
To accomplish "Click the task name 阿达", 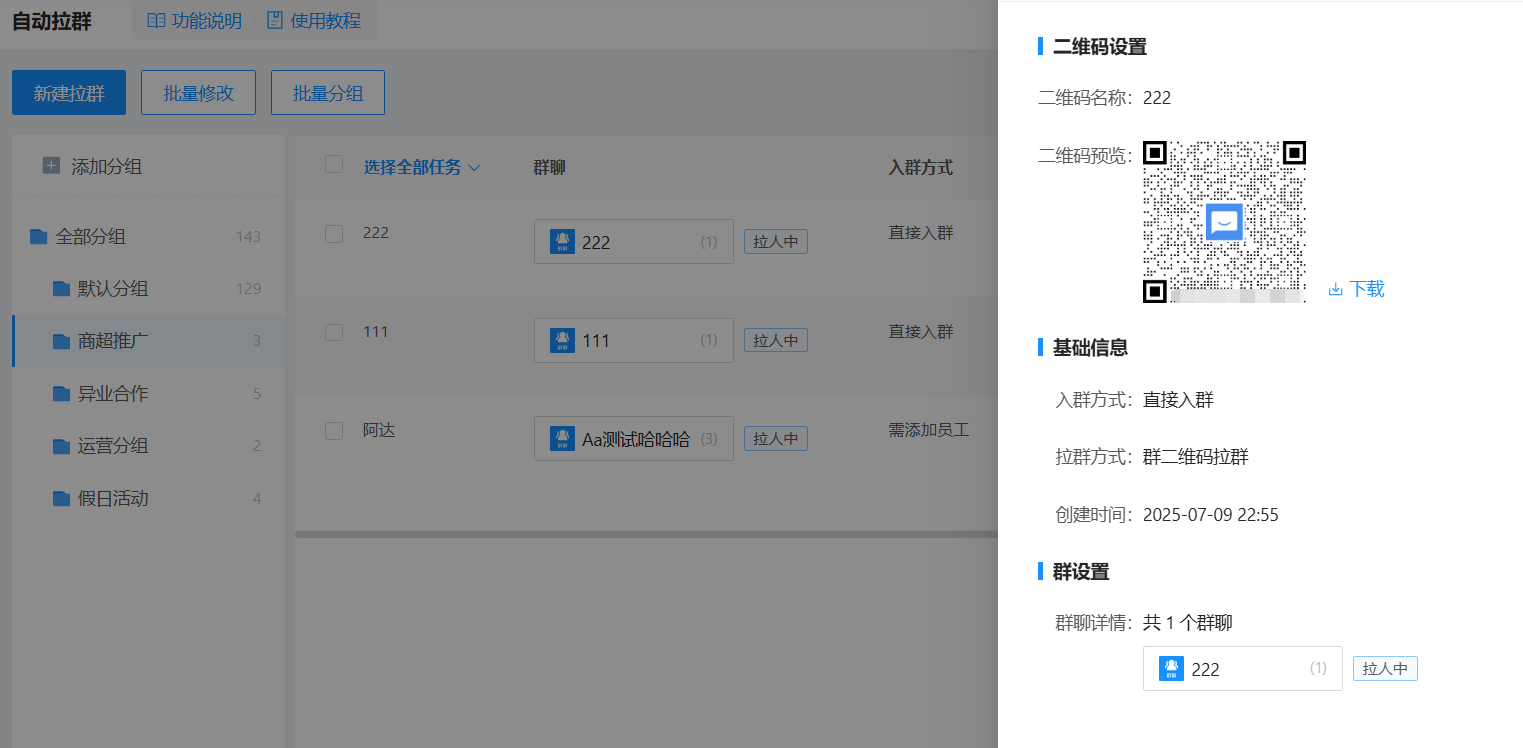I will (379, 430).
